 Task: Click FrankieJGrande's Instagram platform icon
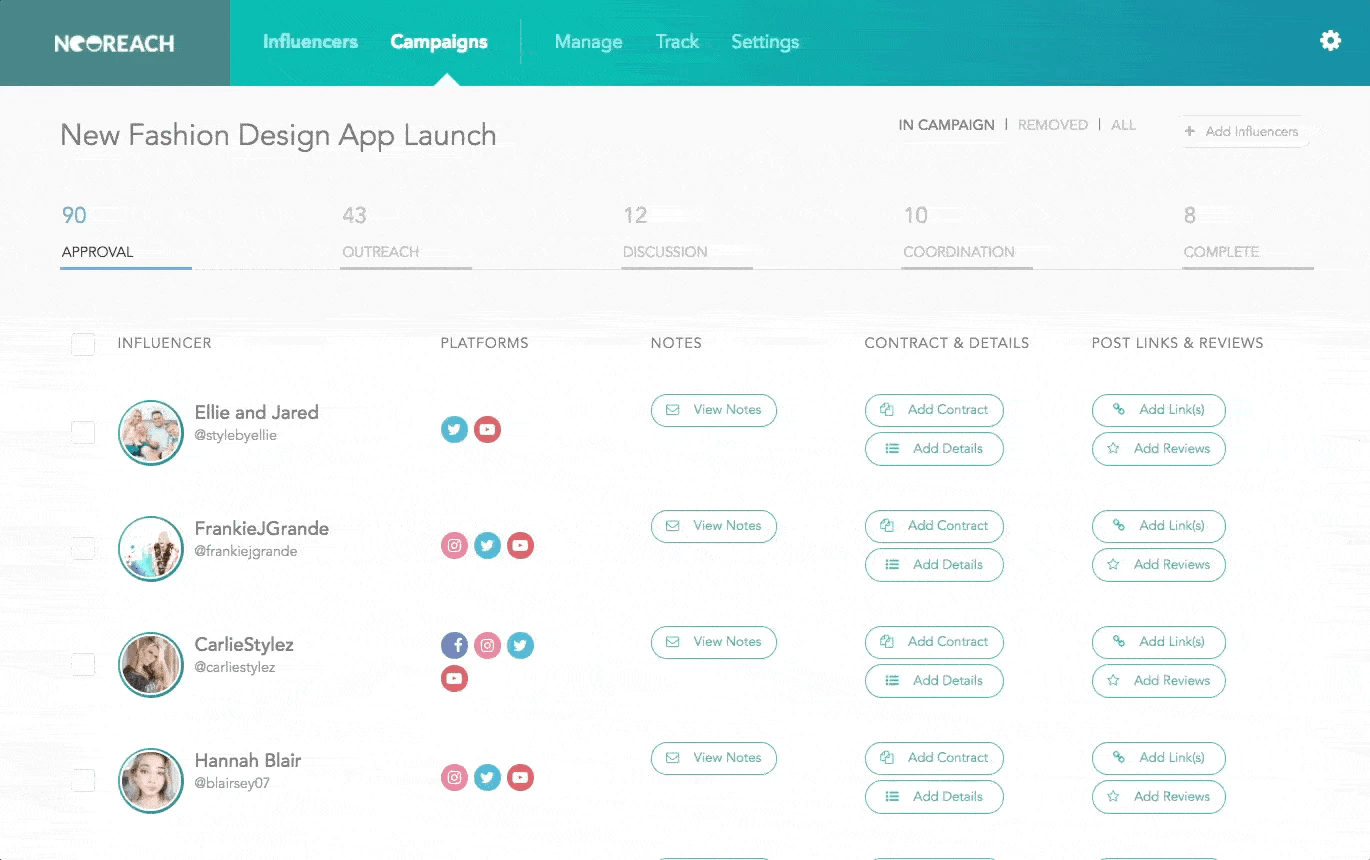tap(454, 546)
